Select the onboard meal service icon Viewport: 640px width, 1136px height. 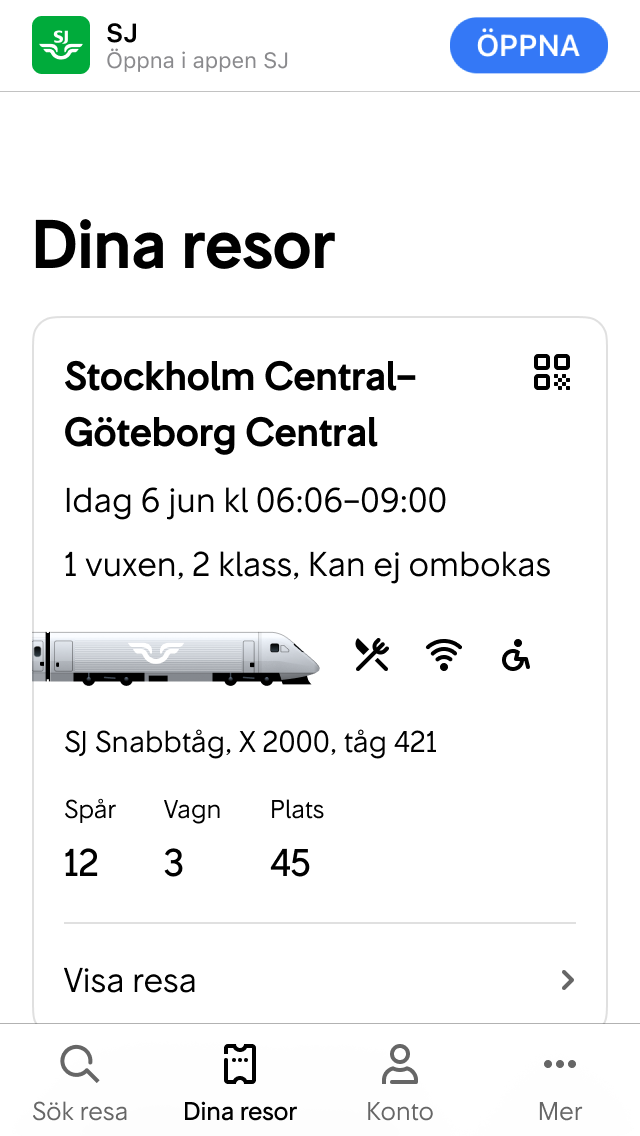pos(373,653)
